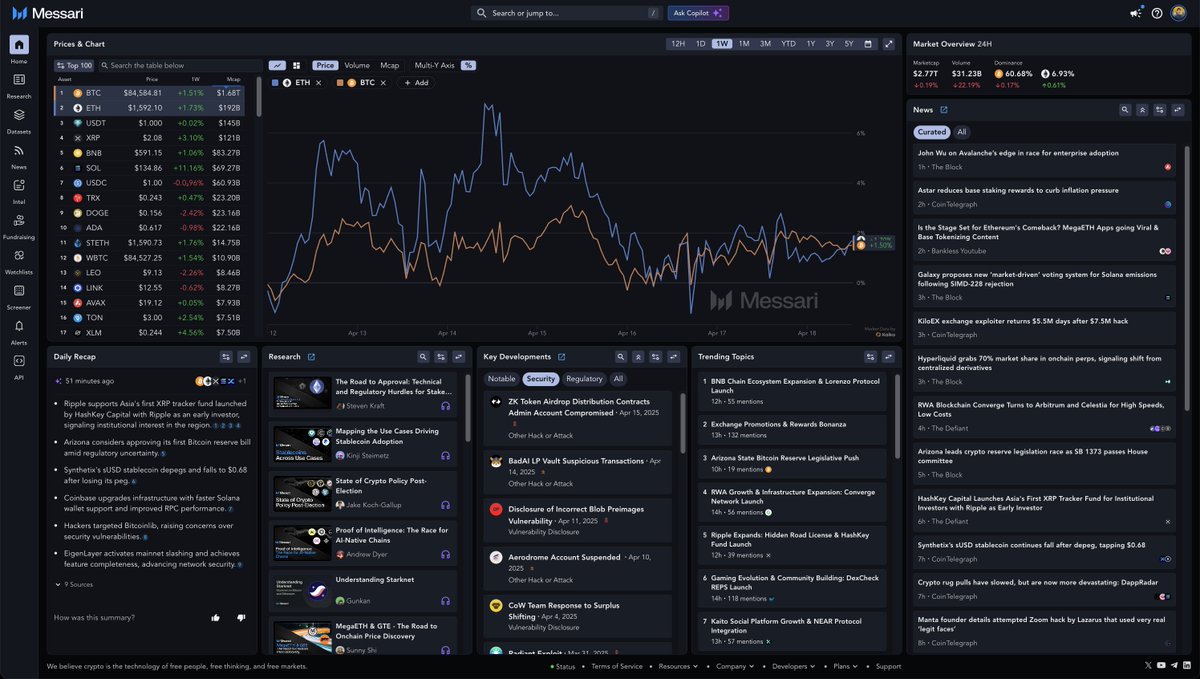Select the 1M time range
The width and height of the screenshot is (1200, 679).
pos(744,44)
